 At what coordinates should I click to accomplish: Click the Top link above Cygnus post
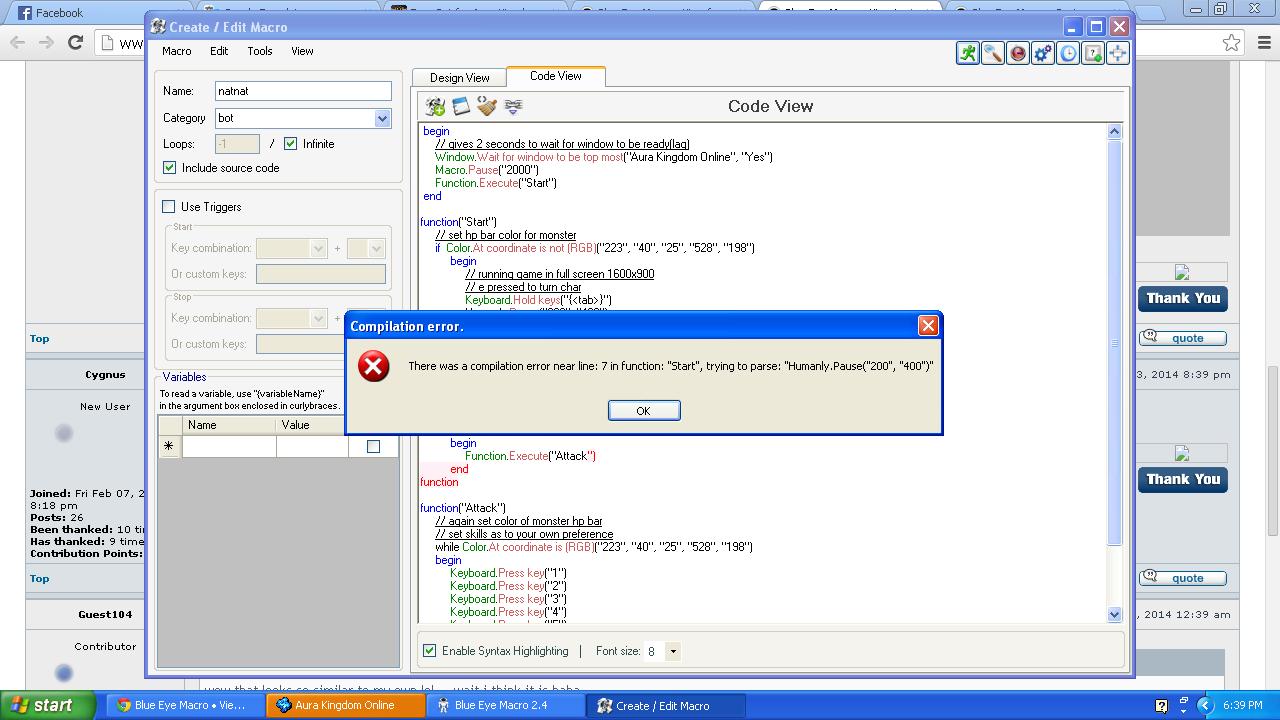click(x=39, y=339)
